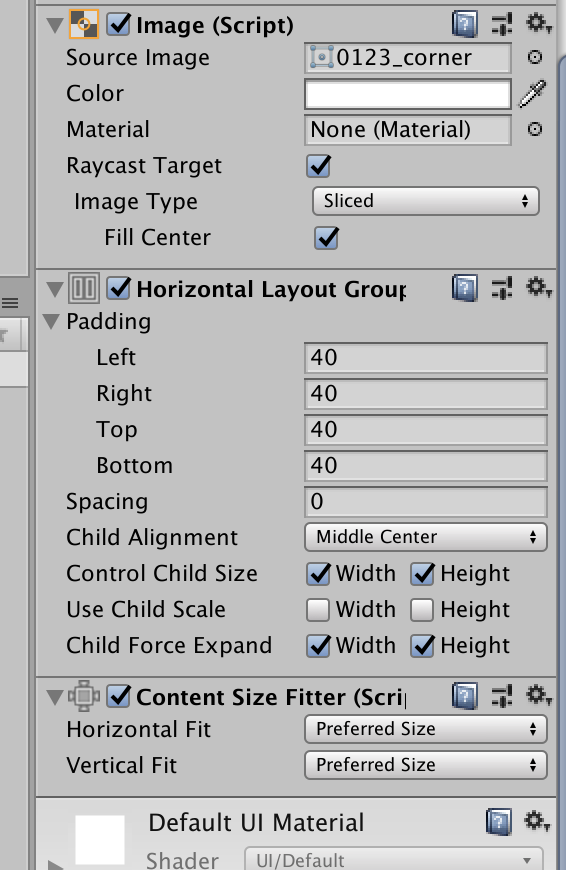Enable Use Child Scale Width checkbox

coord(318,610)
